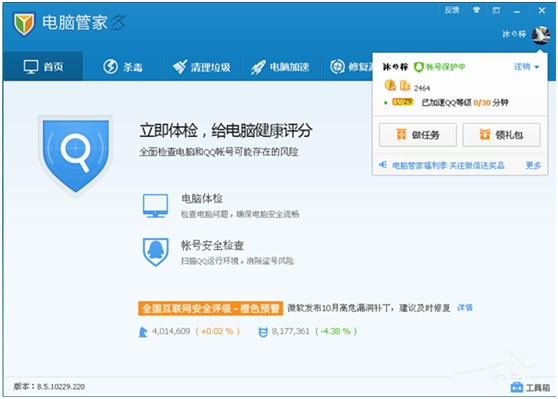Click the trojan horse statistic icon

coord(143,332)
